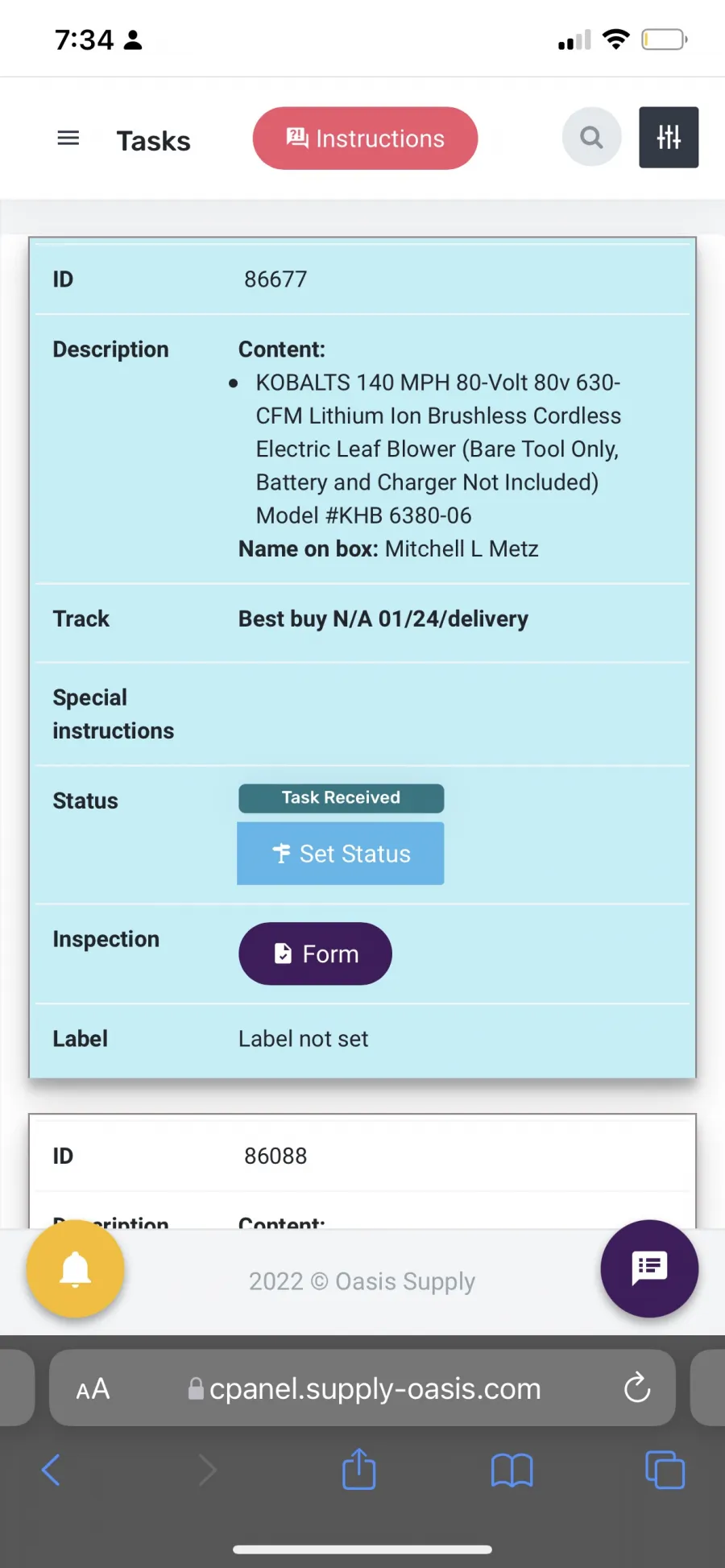Open the hamburger navigation menu

(x=68, y=139)
